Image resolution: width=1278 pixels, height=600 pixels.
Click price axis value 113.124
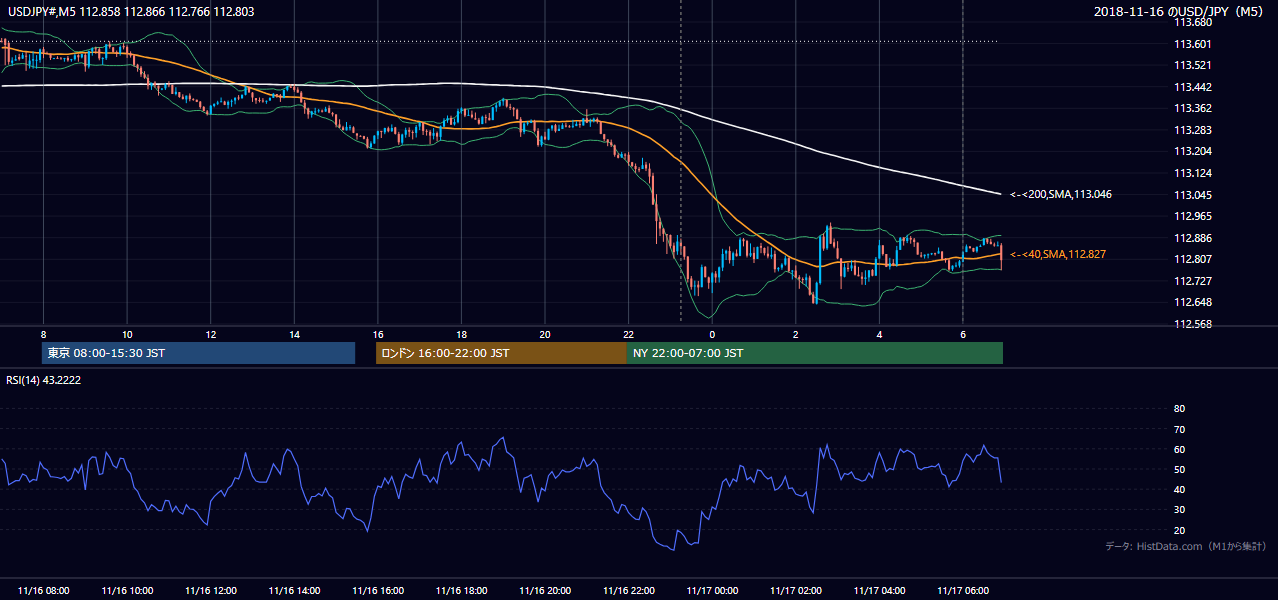(x=1192, y=173)
